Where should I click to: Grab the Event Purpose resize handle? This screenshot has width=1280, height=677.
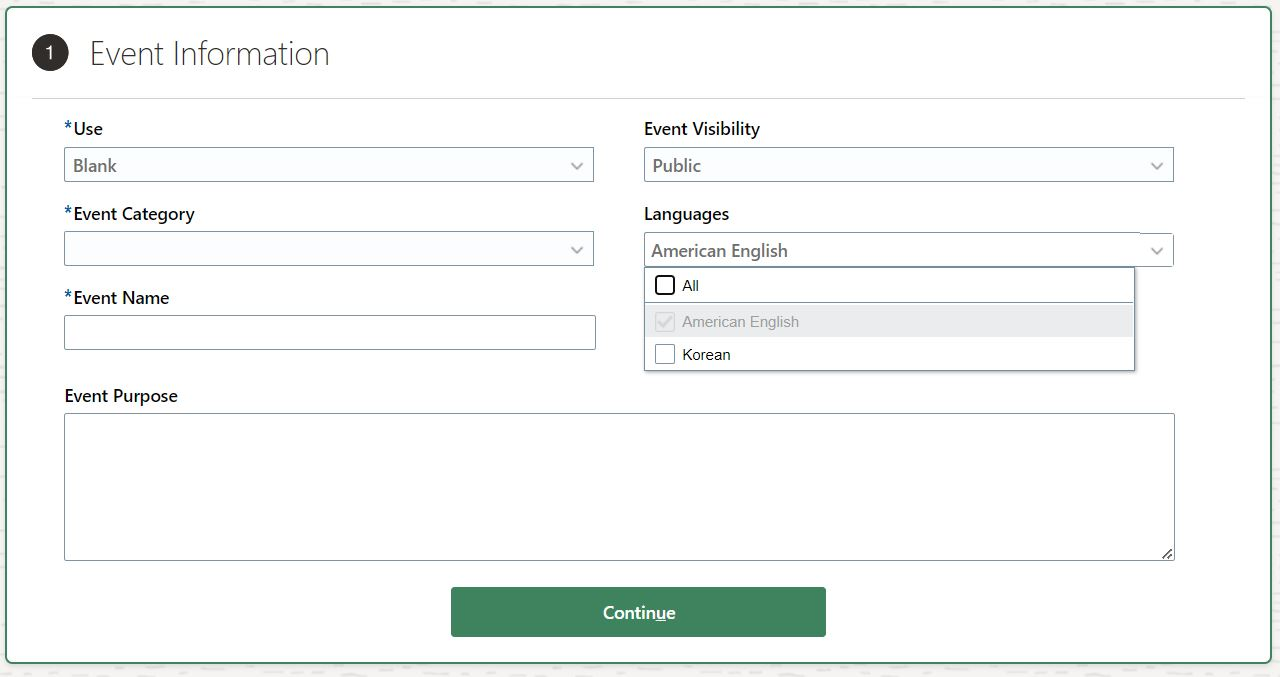click(x=1167, y=553)
